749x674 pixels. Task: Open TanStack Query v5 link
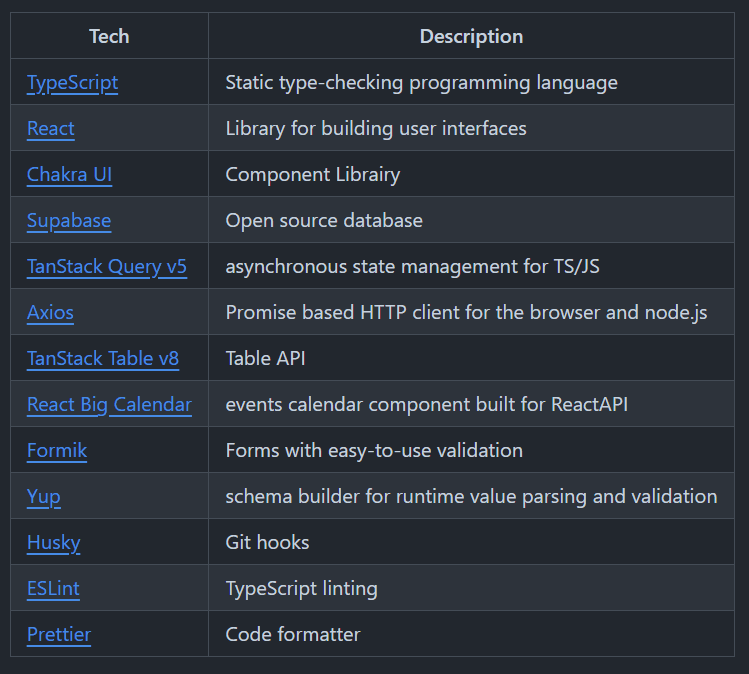point(107,267)
